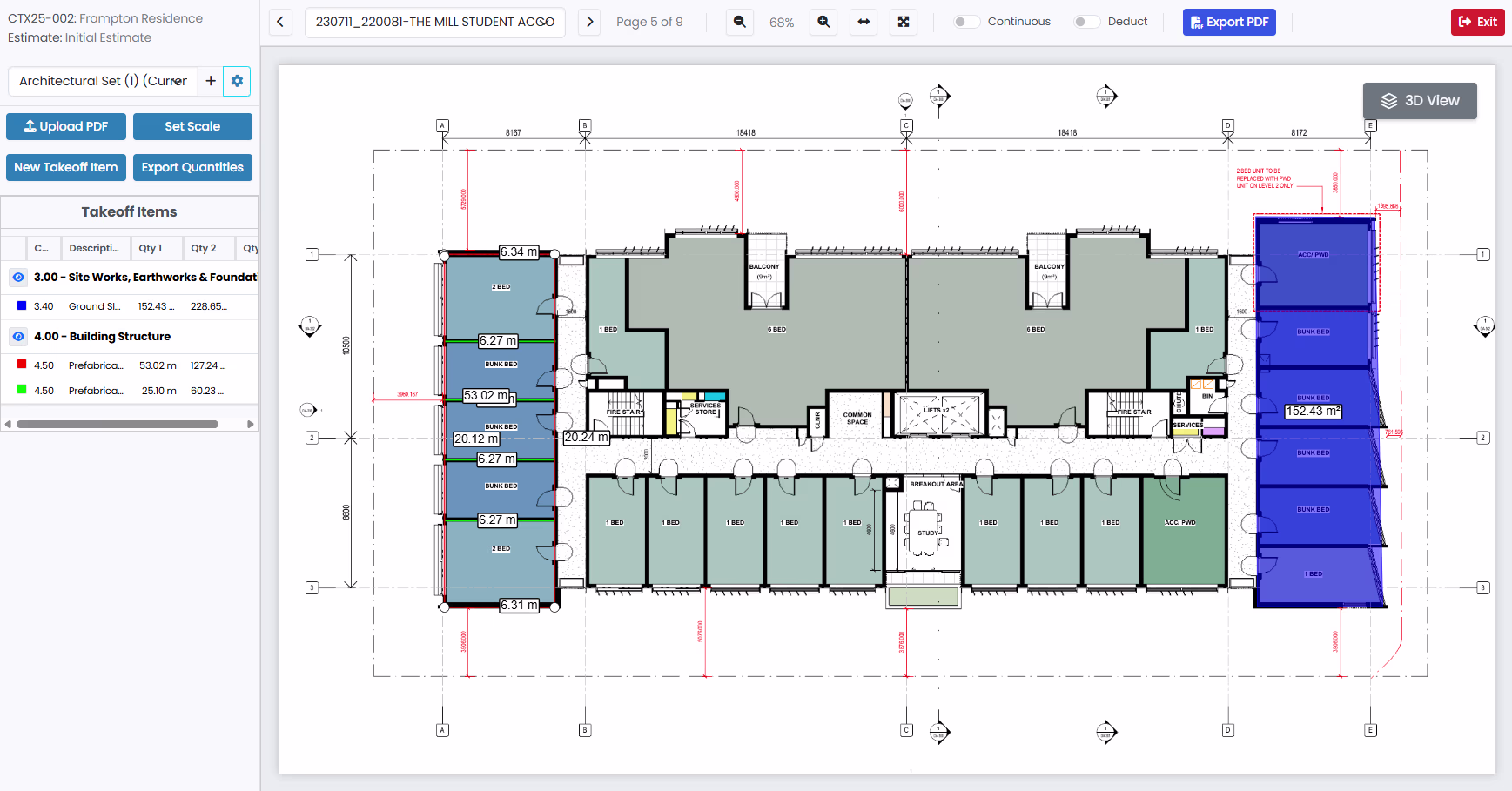
Task: Open drawing set settings gear icon
Action: pyautogui.click(x=237, y=81)
